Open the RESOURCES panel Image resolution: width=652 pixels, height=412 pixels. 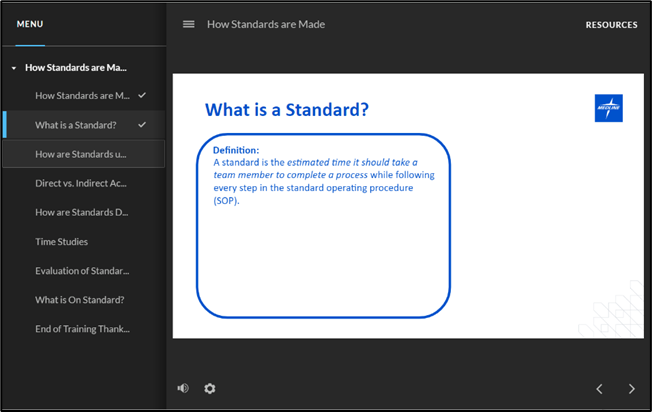click(x=611, y=25)
